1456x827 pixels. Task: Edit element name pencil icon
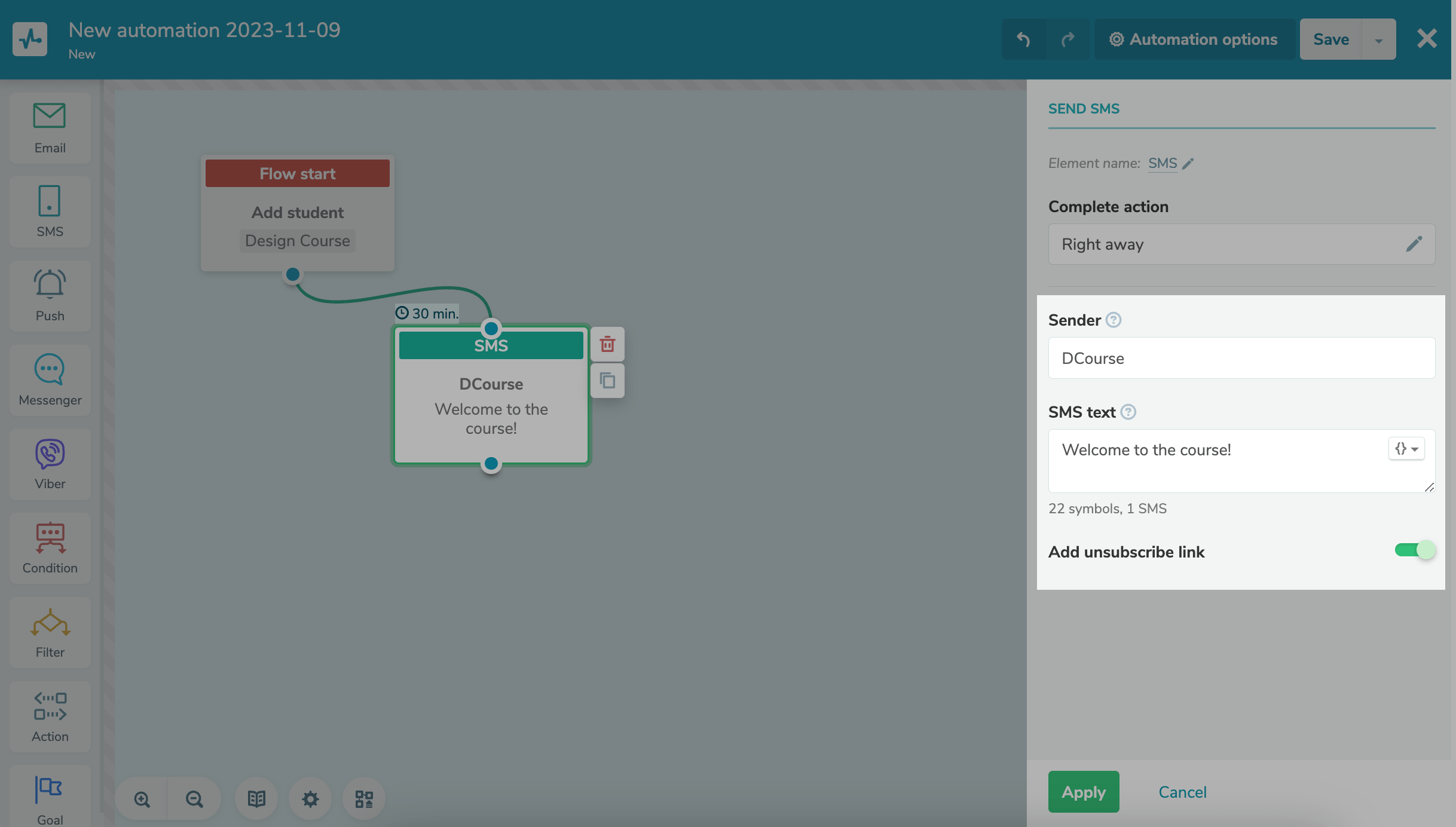coord(1188,164)
